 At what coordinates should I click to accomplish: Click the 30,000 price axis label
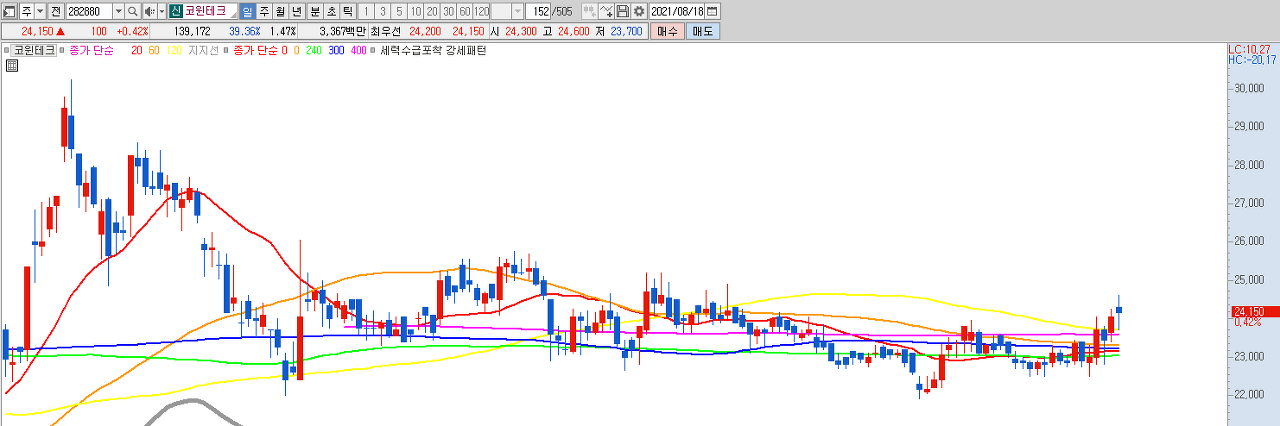(x=1250, y=88)
